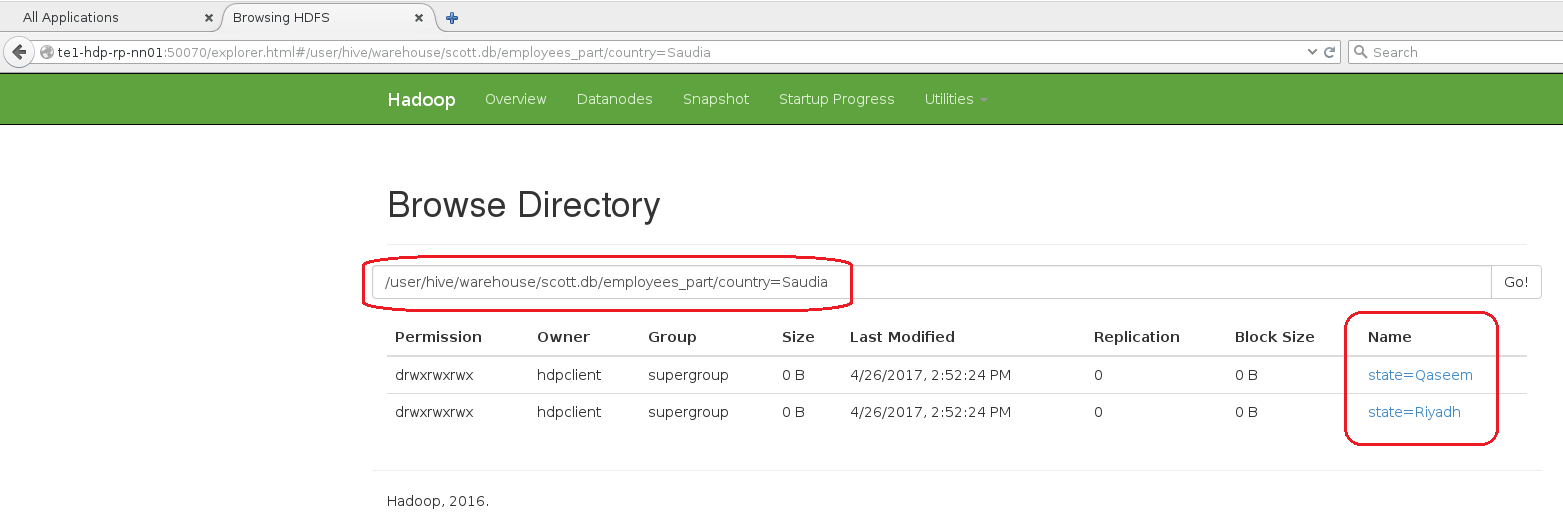Click the Group column header
This screenshot has height=516, width=1563.
672,337
